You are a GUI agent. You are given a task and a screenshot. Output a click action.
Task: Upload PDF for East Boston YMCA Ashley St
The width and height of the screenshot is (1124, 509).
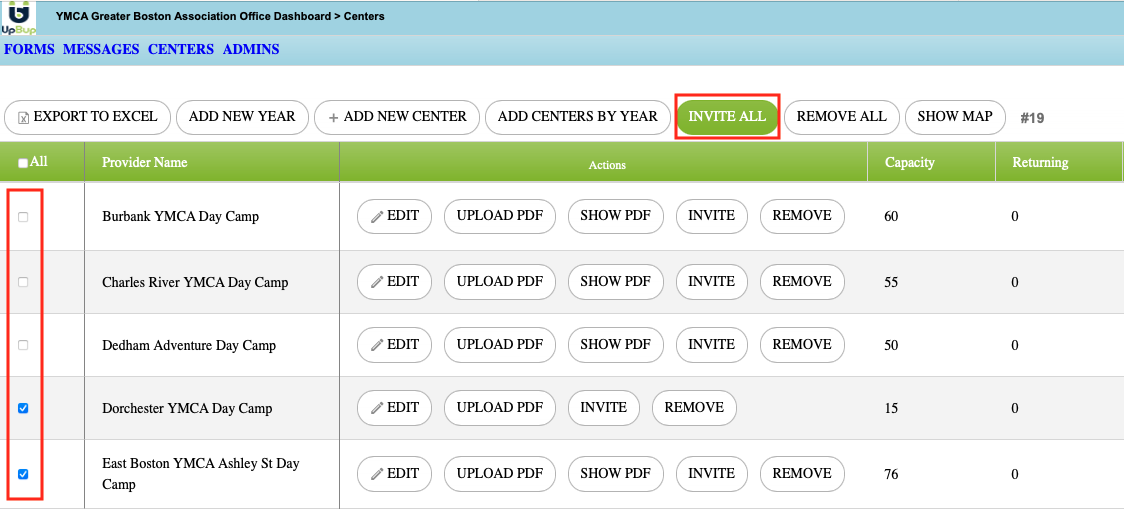(500, 474)
